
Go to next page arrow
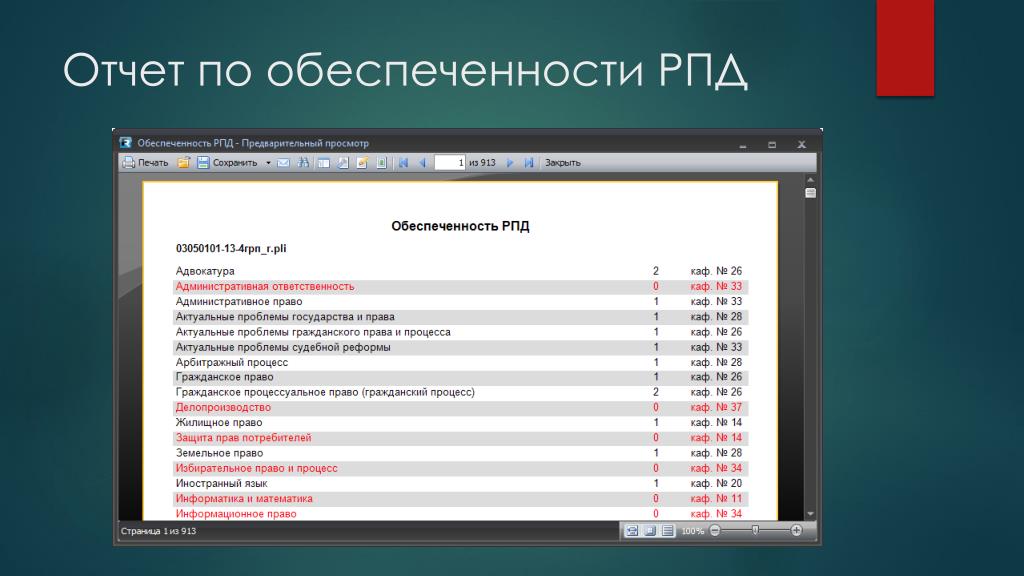point(510,163)
